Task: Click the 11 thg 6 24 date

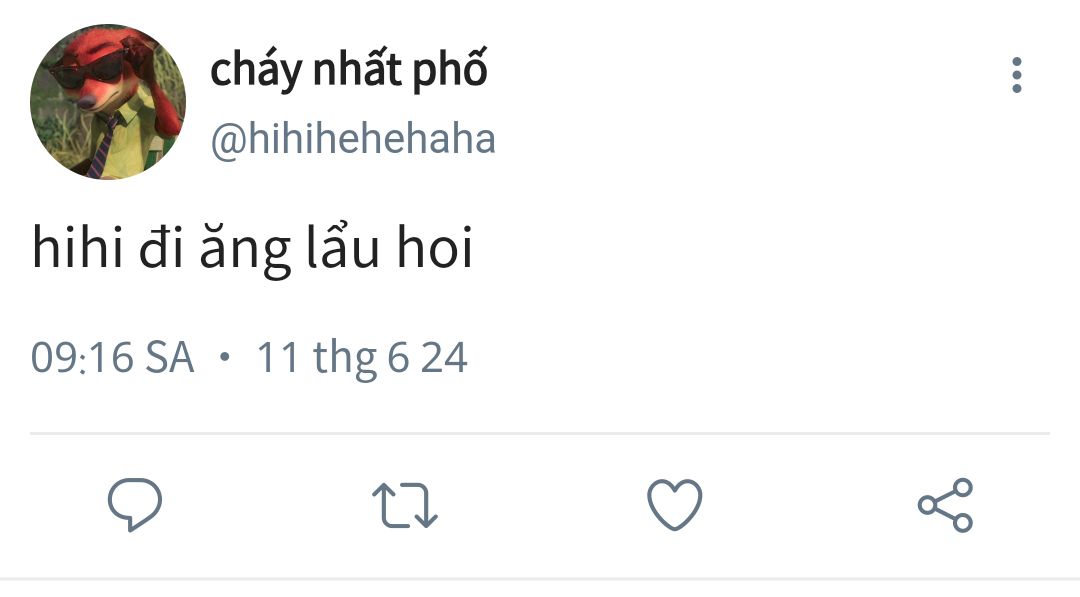Action: coord(362,358)
